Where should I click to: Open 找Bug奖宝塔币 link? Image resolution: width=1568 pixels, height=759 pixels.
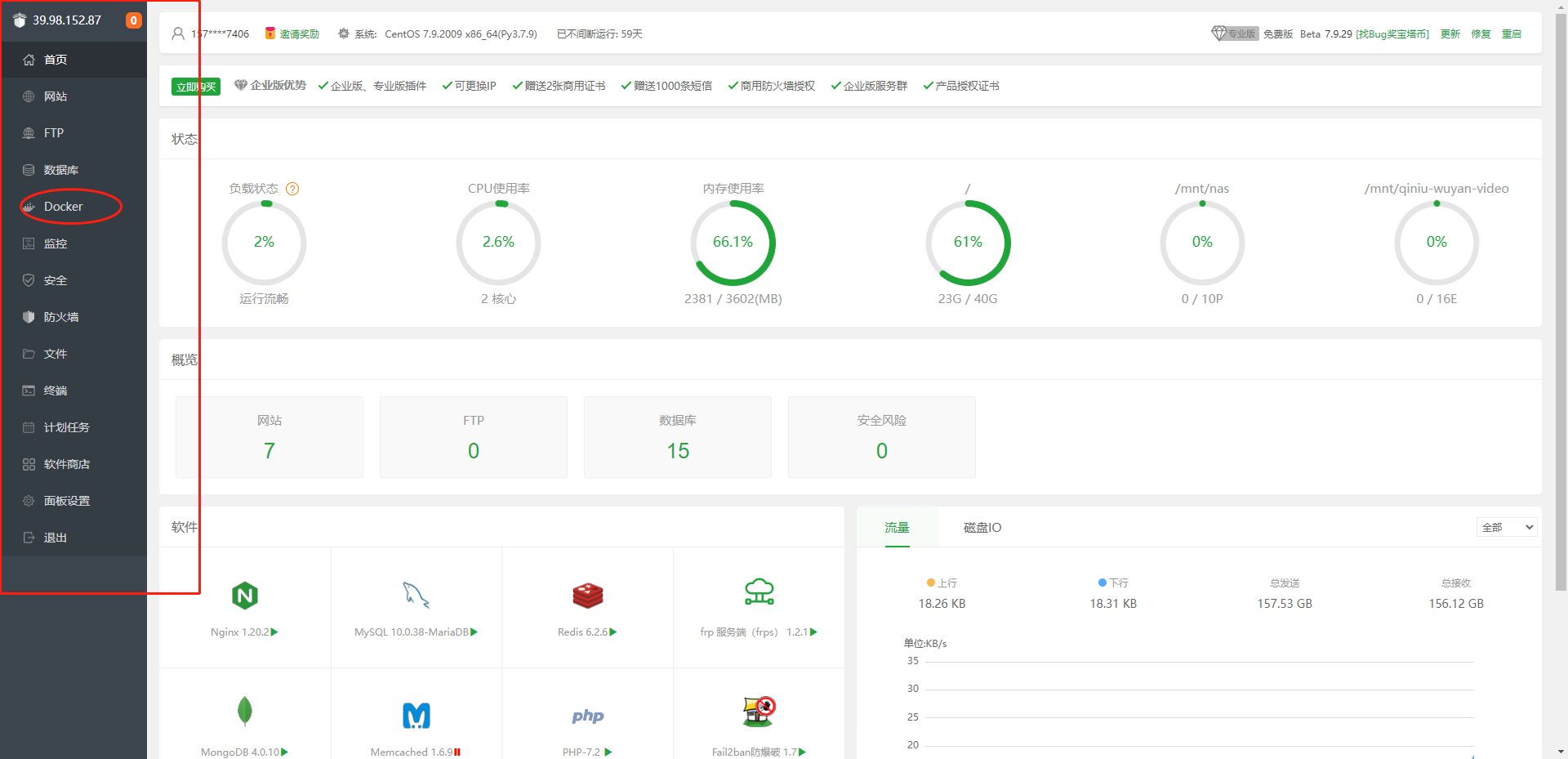click(x=1392, y=33)
